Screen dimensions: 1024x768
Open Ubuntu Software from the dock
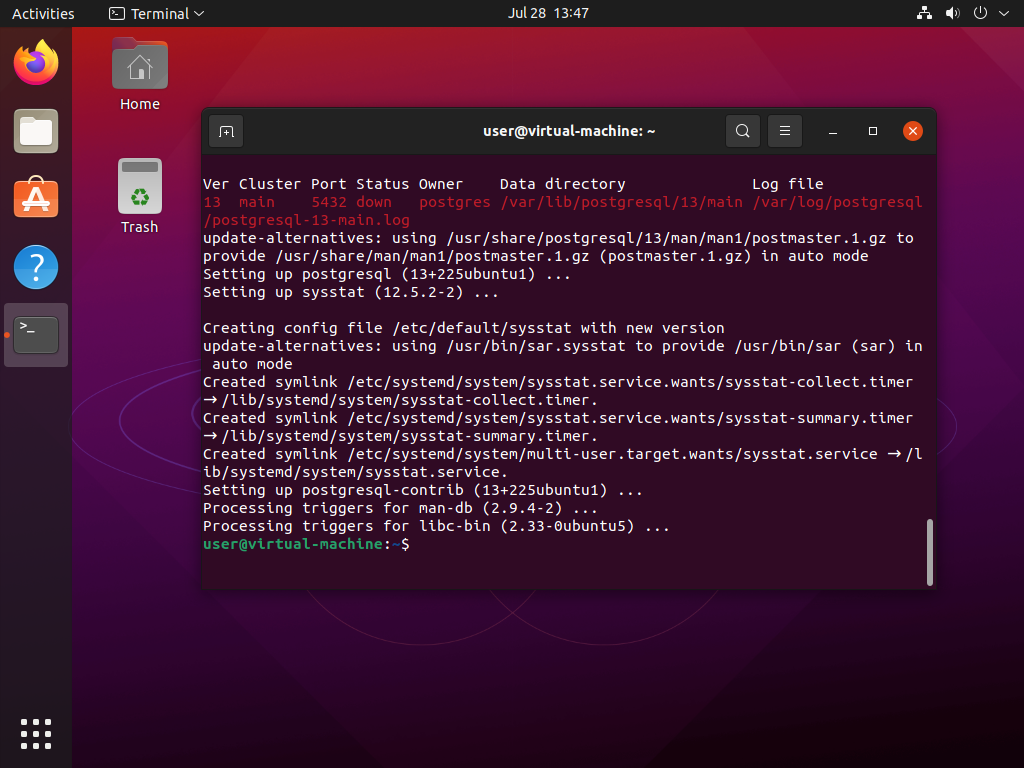[x=36, y=199]
